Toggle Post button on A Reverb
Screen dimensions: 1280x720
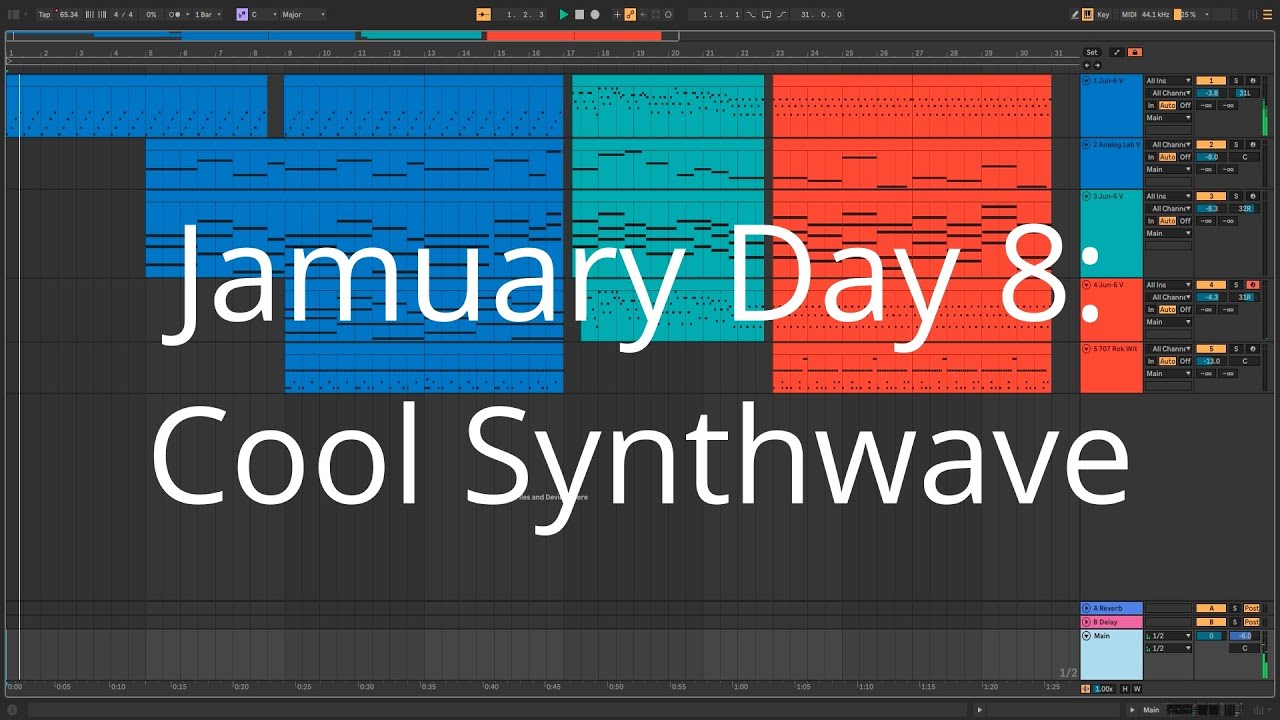(x=1252, y=608)
